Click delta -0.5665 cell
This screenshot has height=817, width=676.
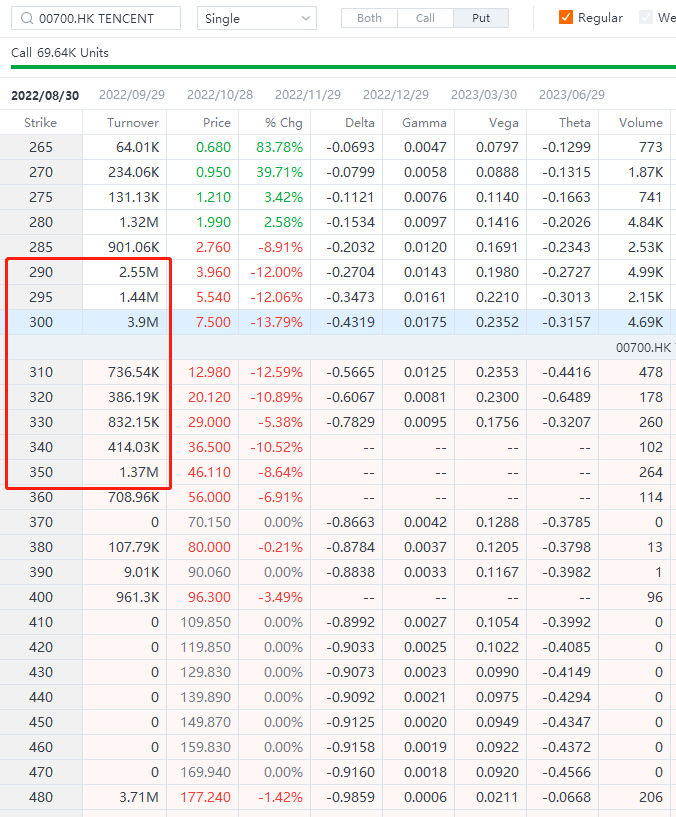point(350,373)
